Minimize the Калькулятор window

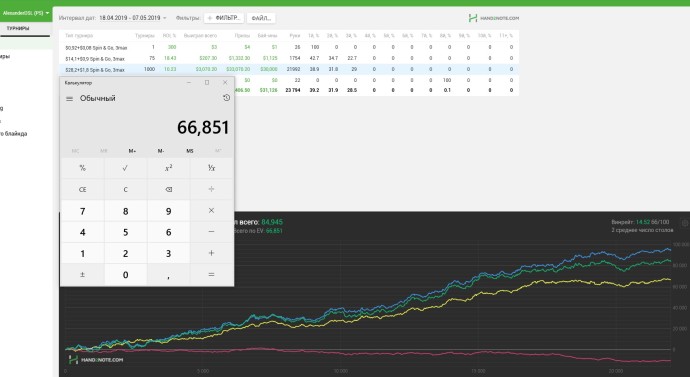click(x=189, y=83)
